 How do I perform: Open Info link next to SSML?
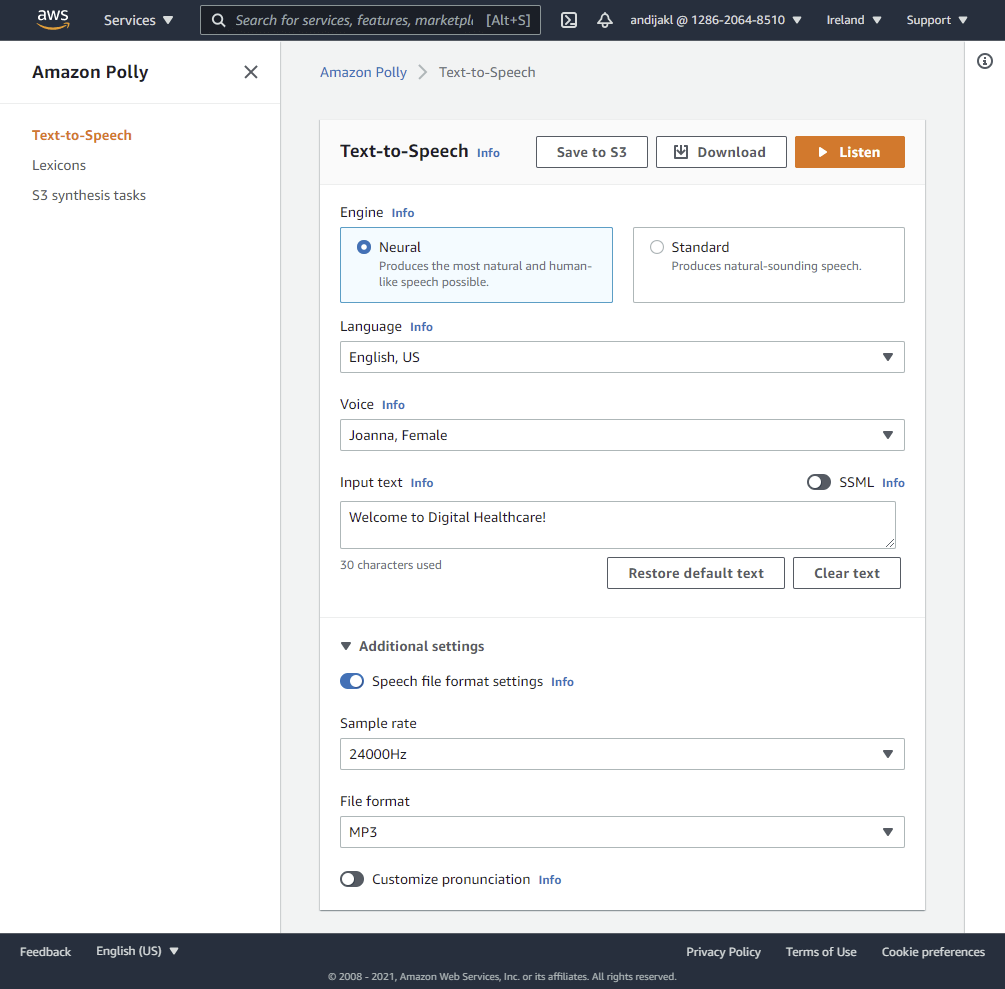coord(893,483)
